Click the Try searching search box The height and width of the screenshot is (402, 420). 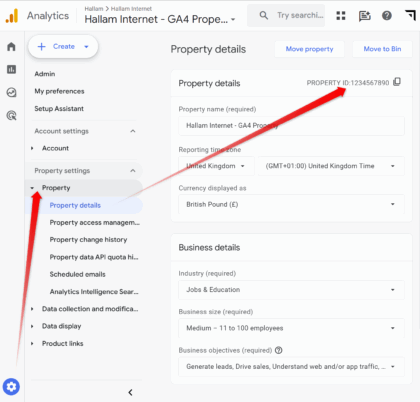286,15
